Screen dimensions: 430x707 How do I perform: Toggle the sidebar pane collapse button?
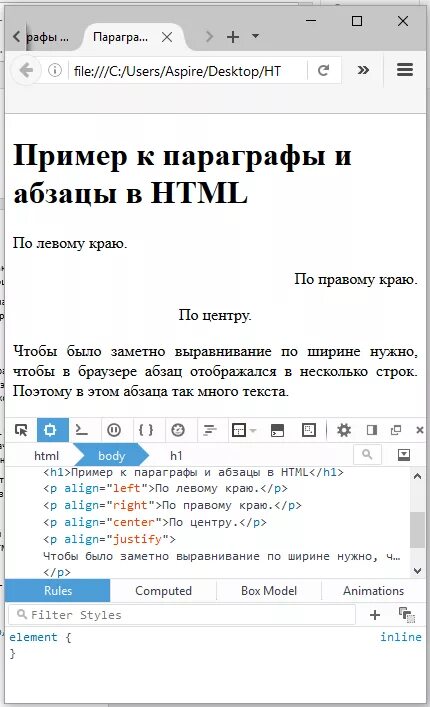point(404,454)
